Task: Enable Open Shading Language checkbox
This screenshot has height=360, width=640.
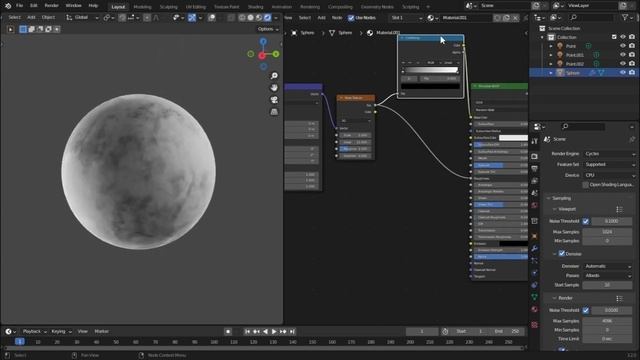Action: [x=586, y=185]
